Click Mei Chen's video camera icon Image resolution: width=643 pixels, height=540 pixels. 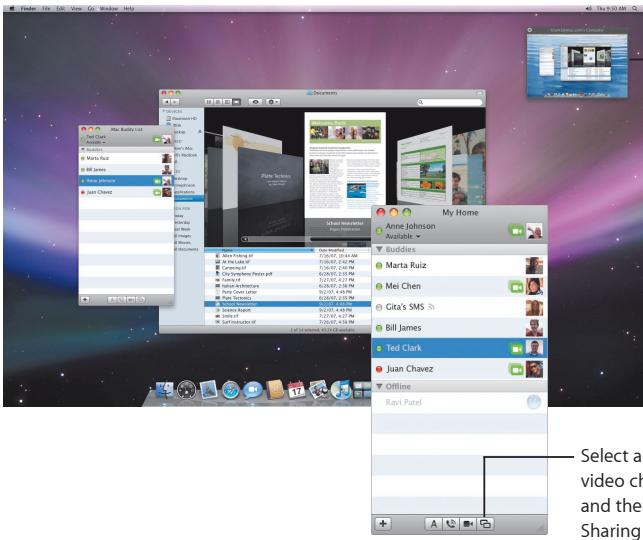pyautogui.click(x=516, y=287)
